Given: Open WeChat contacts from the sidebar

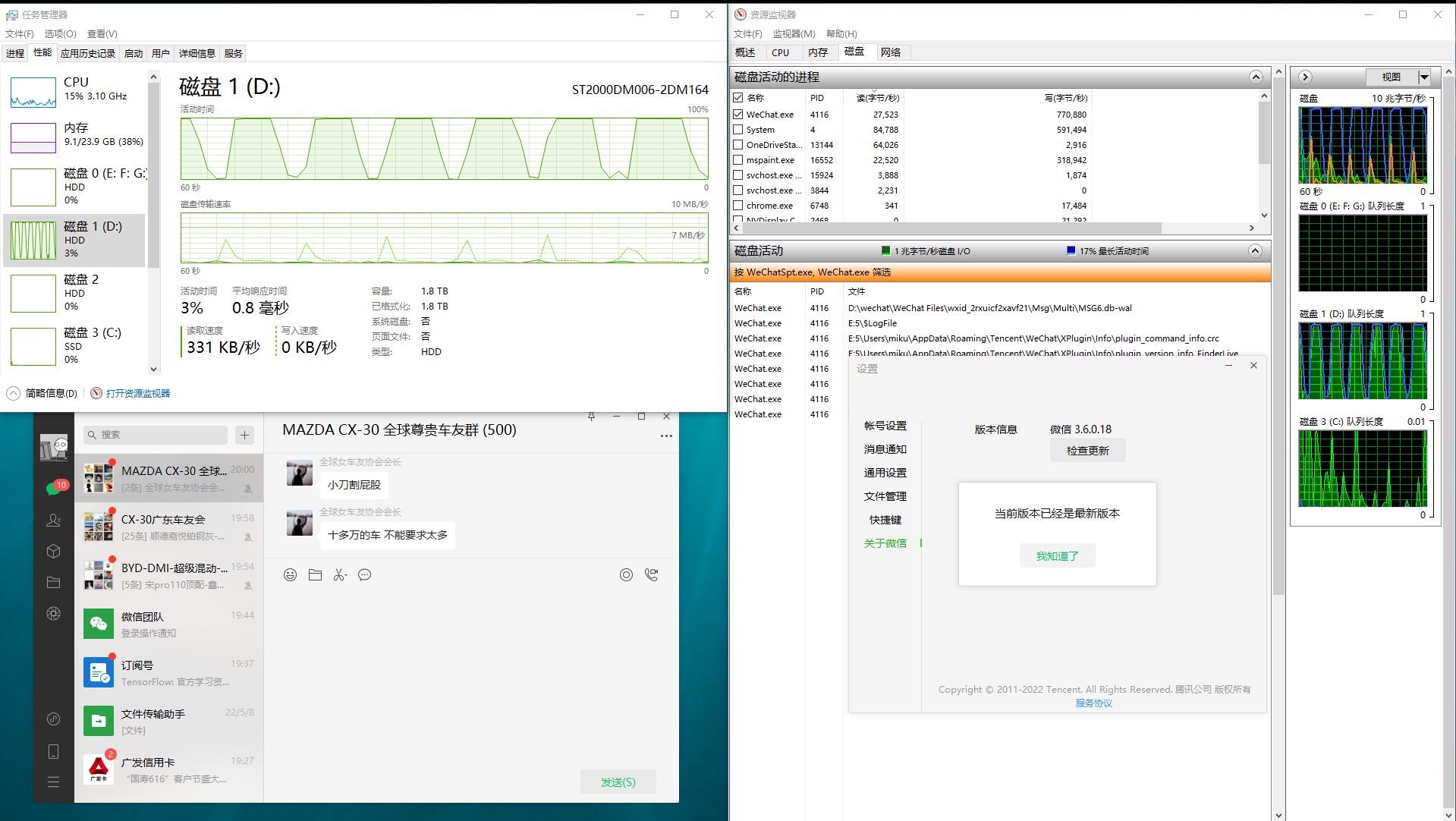Looking at the screenshot, I should tap(53, 521).
